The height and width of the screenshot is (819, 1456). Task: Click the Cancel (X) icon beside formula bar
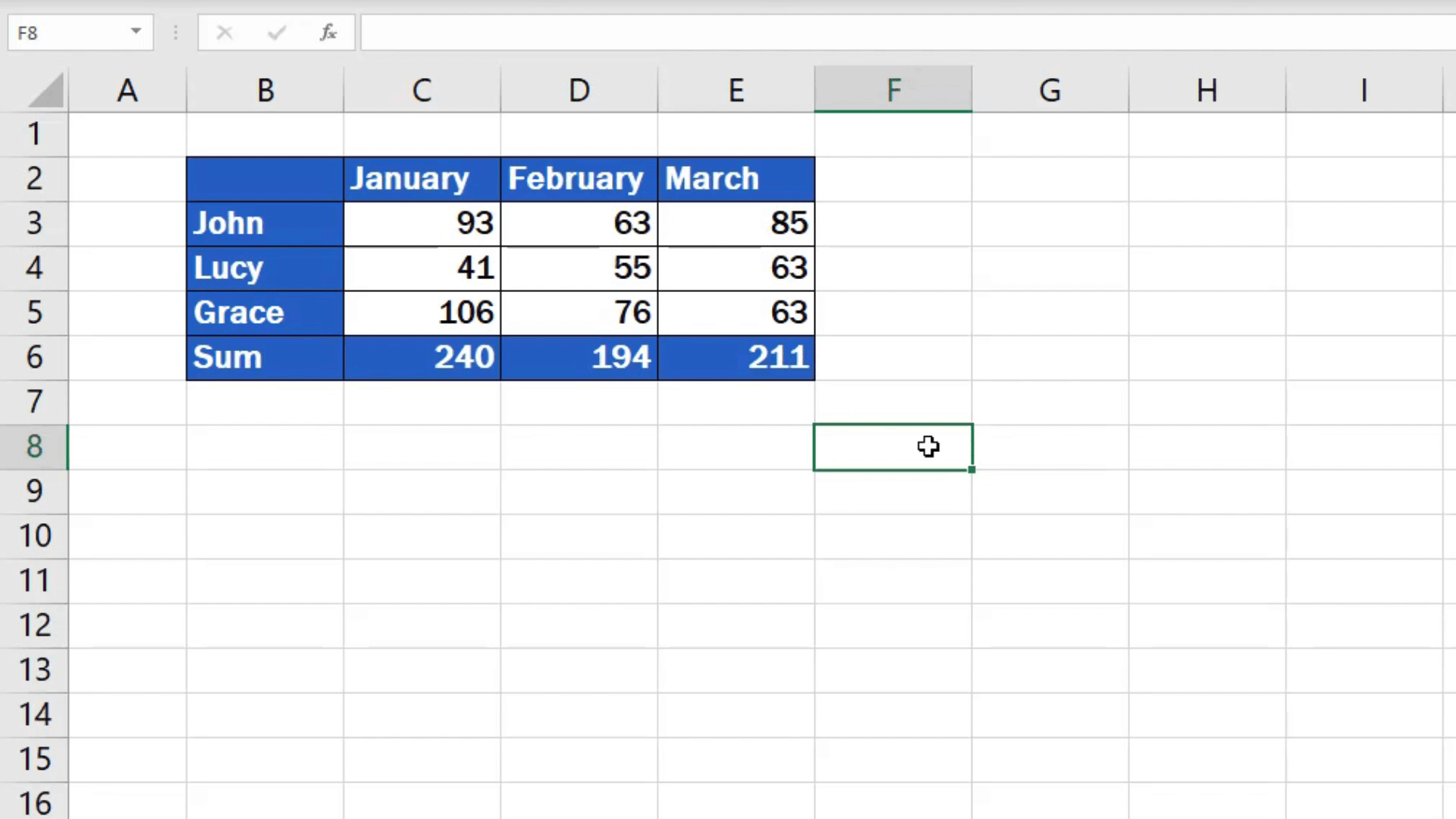(x=224, y=32)
